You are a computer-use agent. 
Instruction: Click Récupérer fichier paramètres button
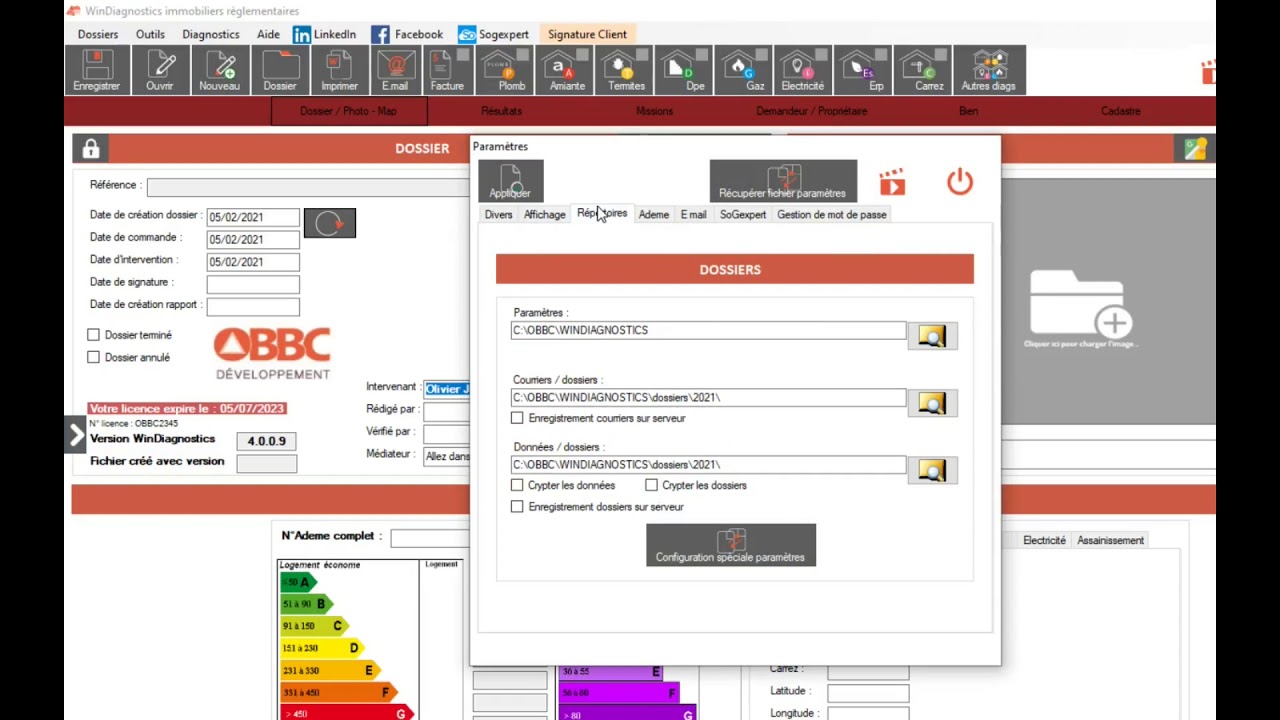[x=783, y=181]
